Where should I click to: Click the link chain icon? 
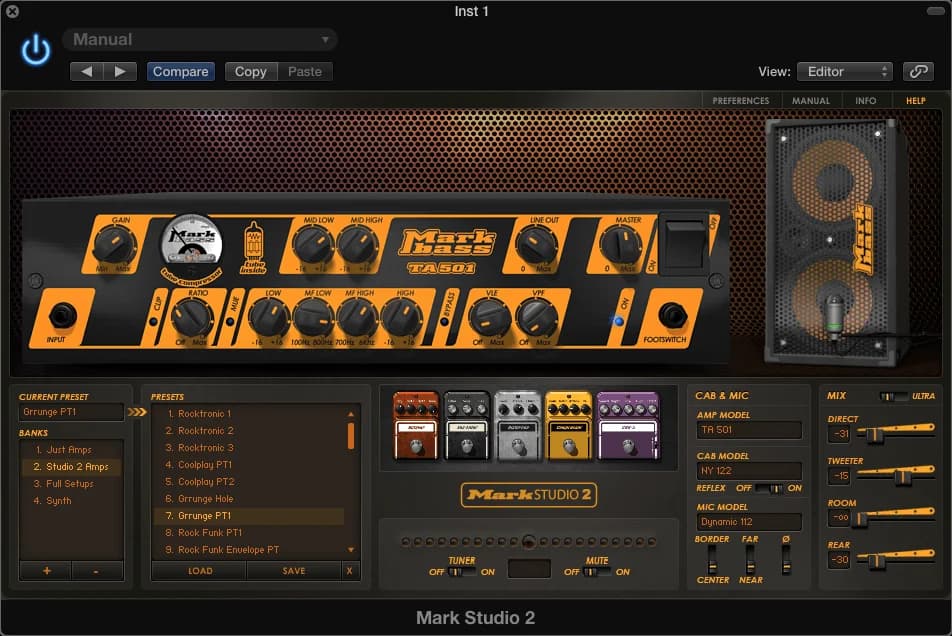tap(916, 71)
